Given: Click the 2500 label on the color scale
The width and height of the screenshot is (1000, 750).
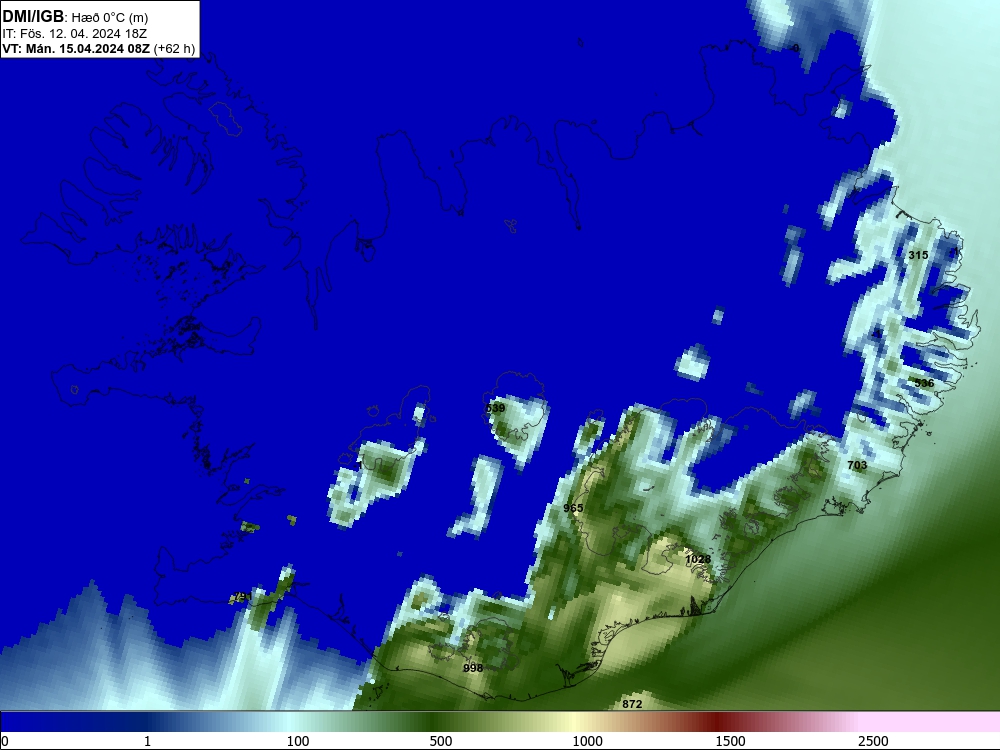Looking at the screenshot, I should point(873,741).
